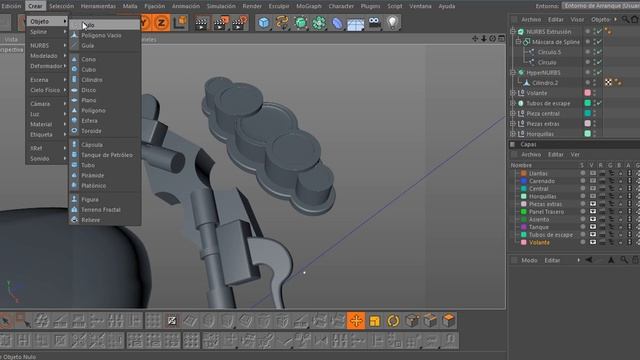Click the orange color swatch of Llantas layer
Viewport: 640px width, 360px height.
click(524, 173)
